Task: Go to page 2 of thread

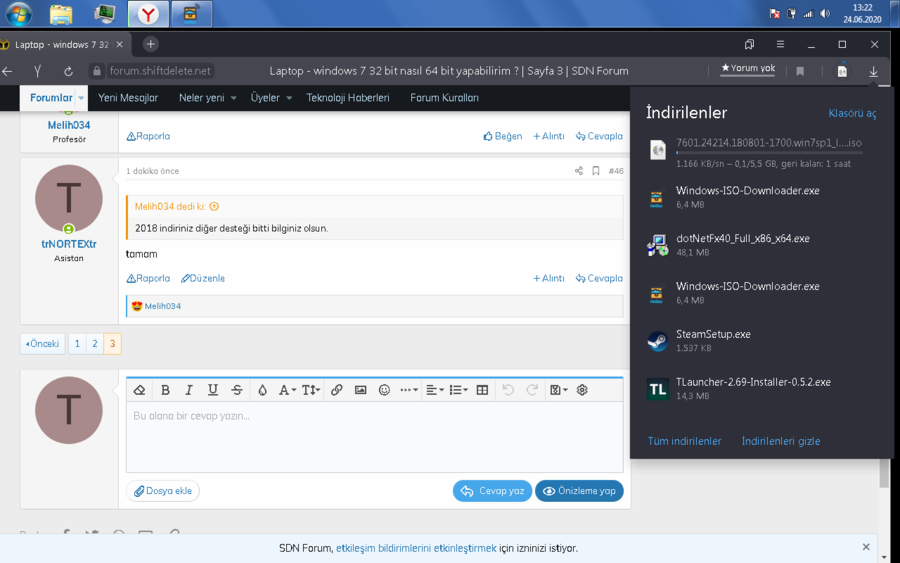Action: 95,344
